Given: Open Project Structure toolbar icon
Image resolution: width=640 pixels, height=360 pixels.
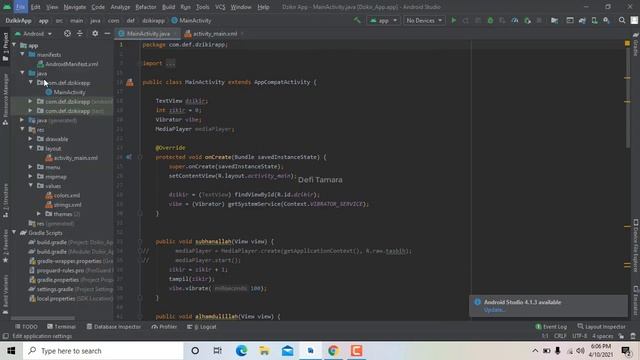Looking at the screenshot, I should 554,20.
